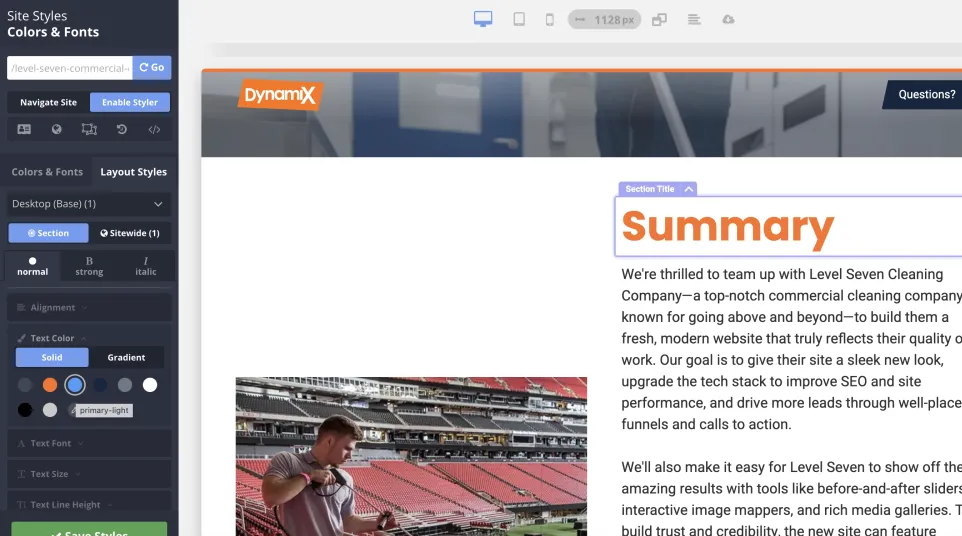
Task: Open the Colors & Fonts tab
Action: pos(47,172)
